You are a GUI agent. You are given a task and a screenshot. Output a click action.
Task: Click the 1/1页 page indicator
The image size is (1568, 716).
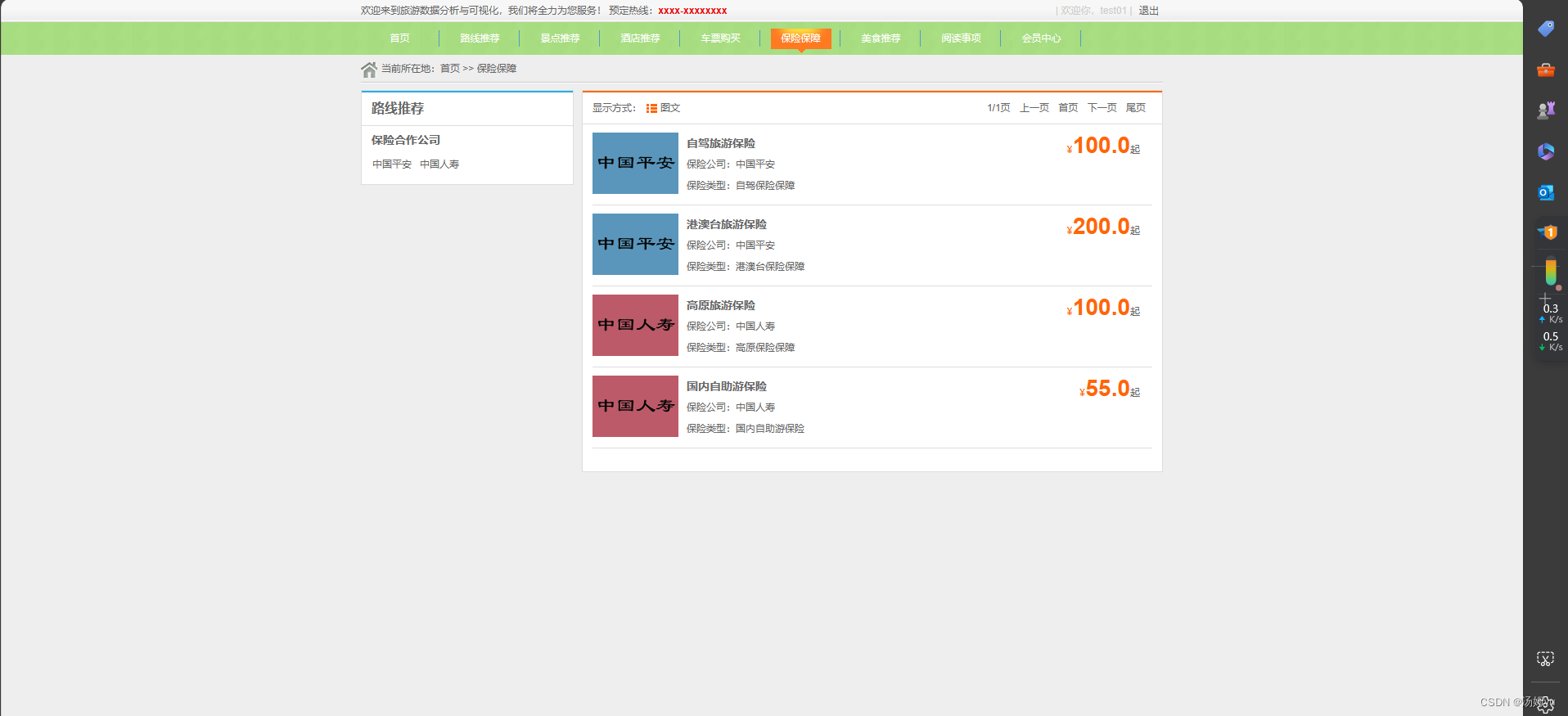click(998, 108)
